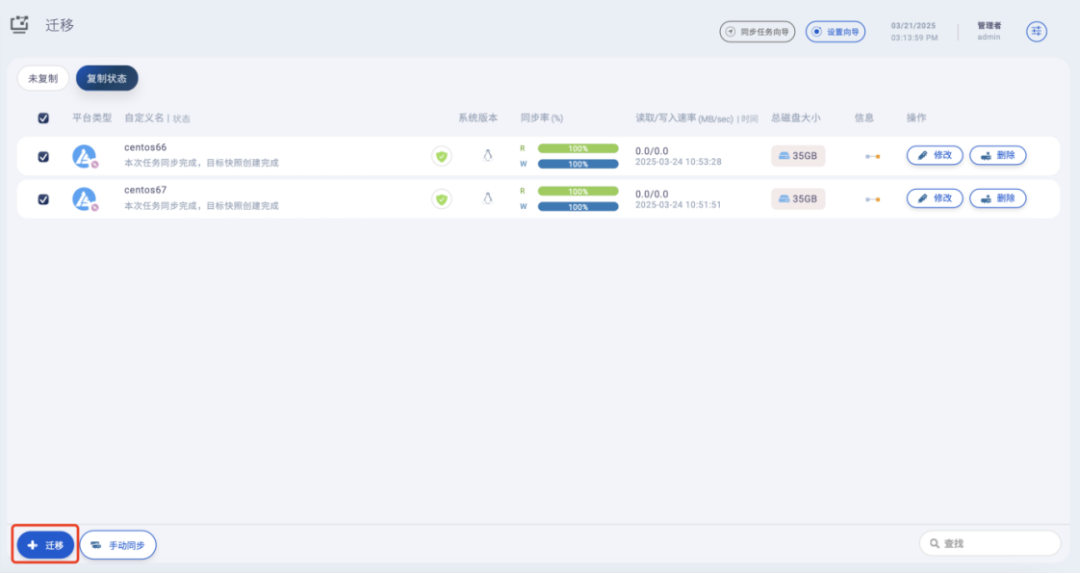
Task: Click the centos67 0.0/0.0 speed value
Action: pos(652,194)
